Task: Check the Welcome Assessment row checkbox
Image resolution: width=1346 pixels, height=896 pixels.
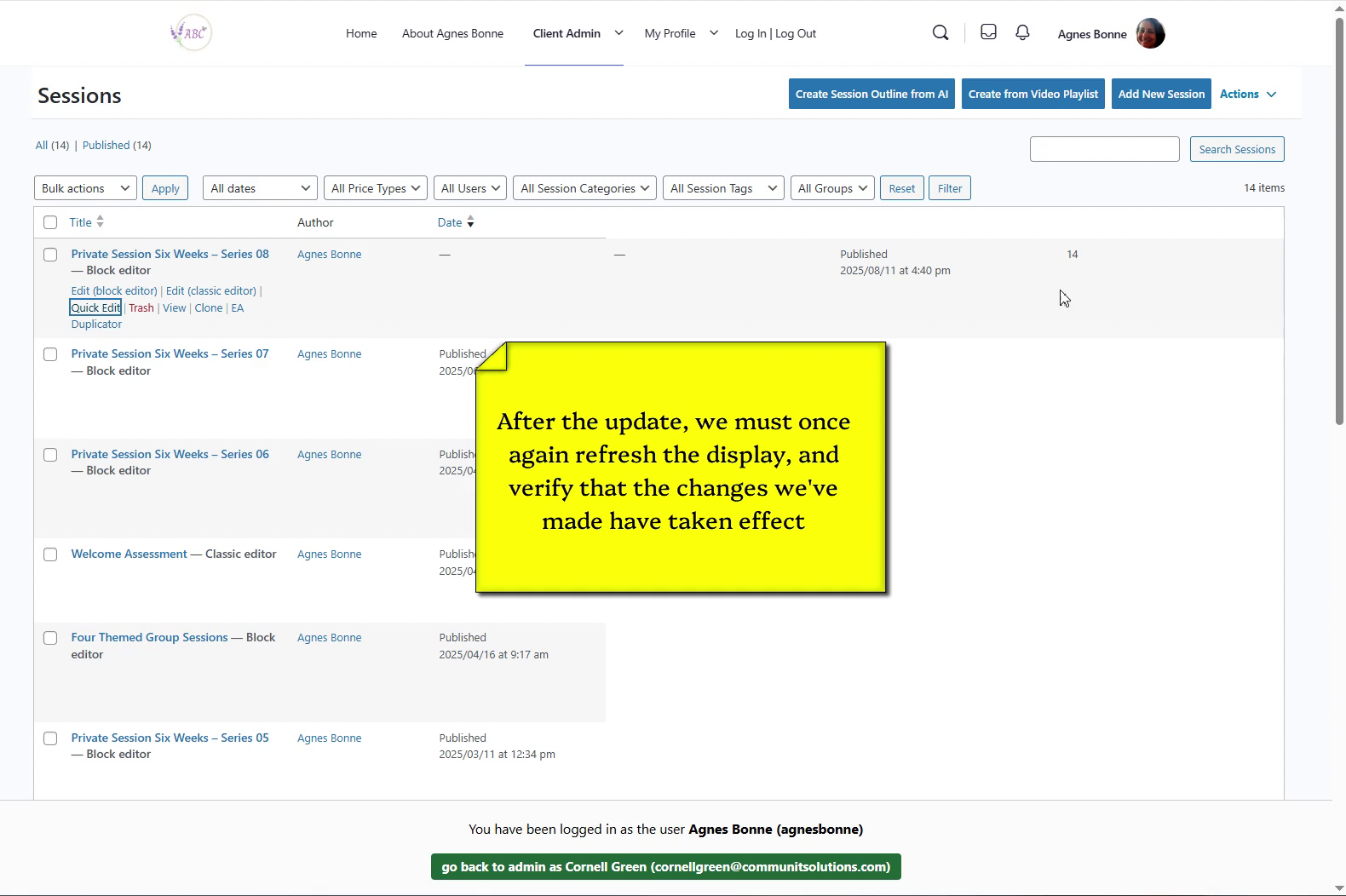Action: (50, 554)
